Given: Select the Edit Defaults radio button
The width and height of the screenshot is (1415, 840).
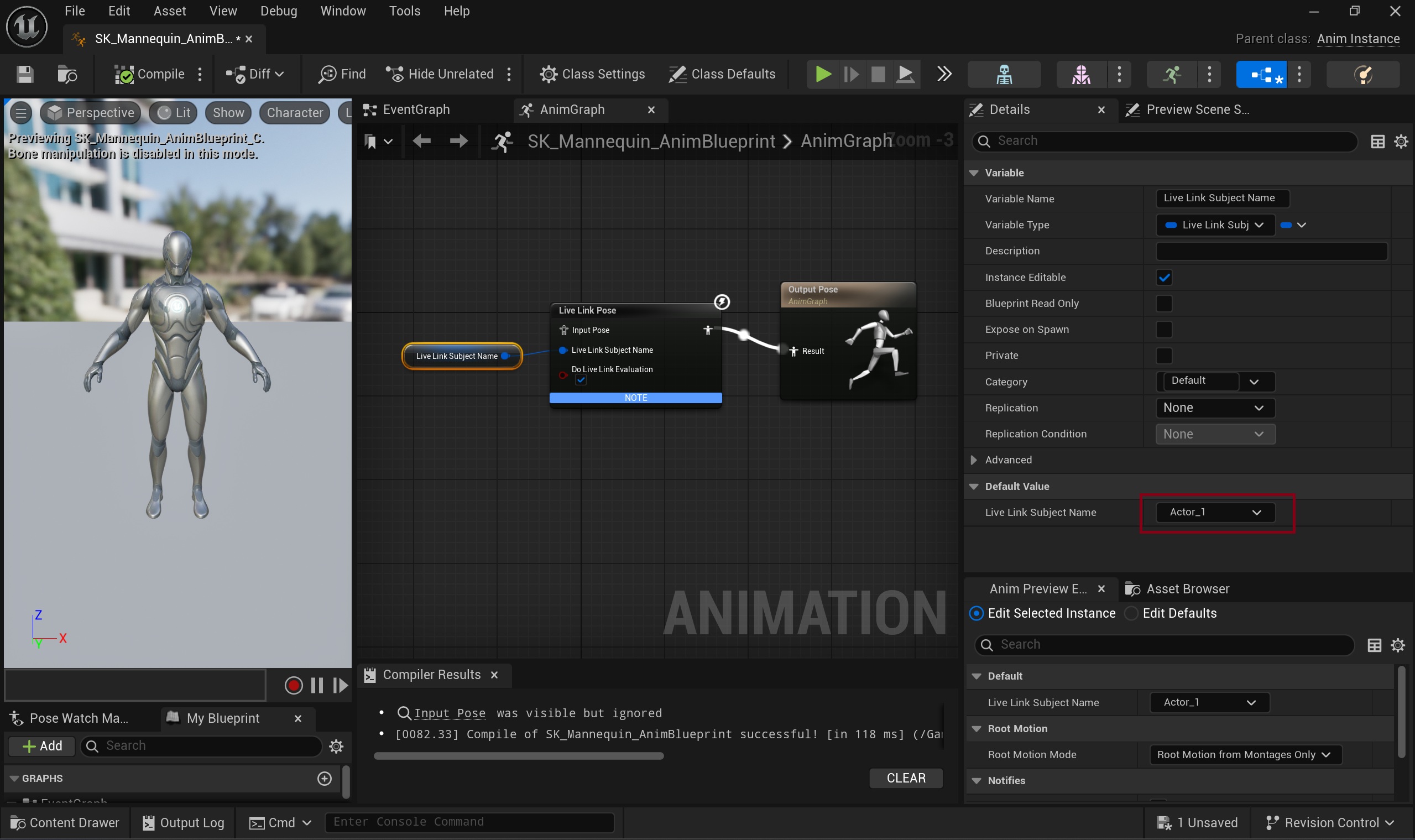Looking at the screenshot, I should pos(1131,614).
